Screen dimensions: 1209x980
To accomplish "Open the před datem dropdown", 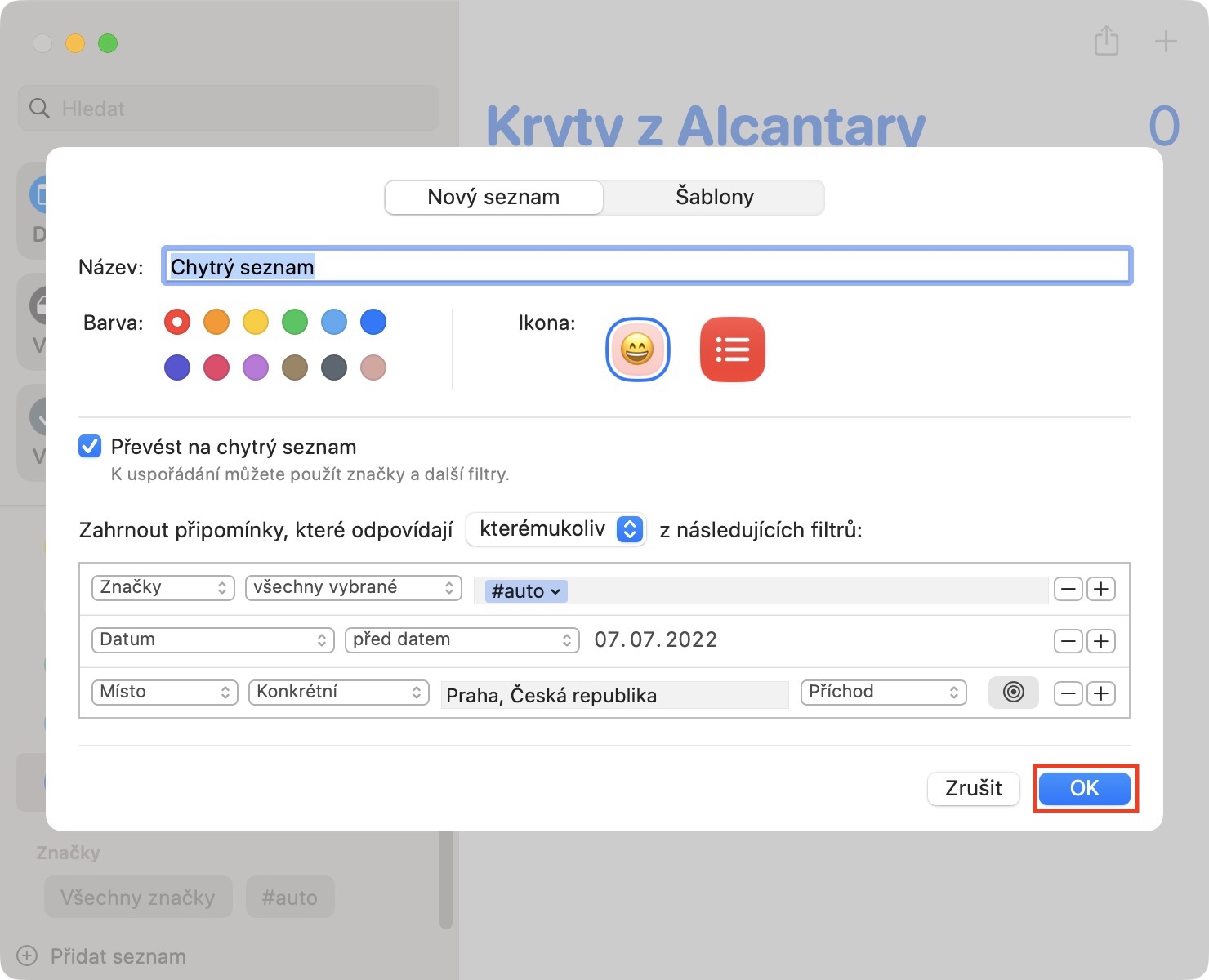I will pyautogui.click(x=462, y=639).
